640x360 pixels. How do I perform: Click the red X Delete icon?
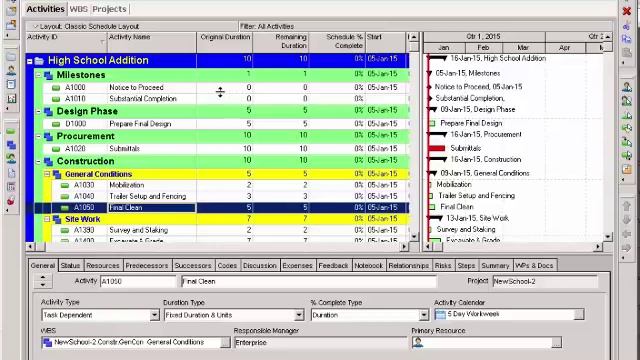click(627, 11)
